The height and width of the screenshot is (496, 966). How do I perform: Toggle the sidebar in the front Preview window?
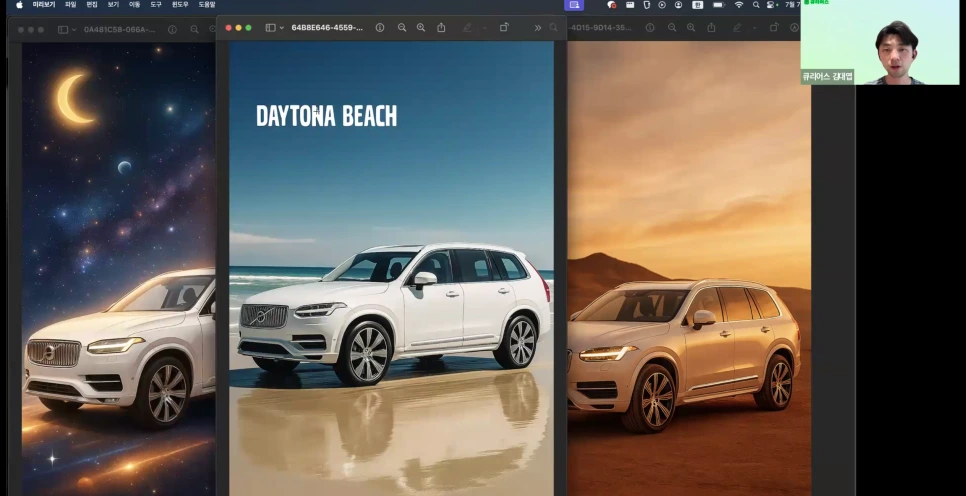coord(269,28)
